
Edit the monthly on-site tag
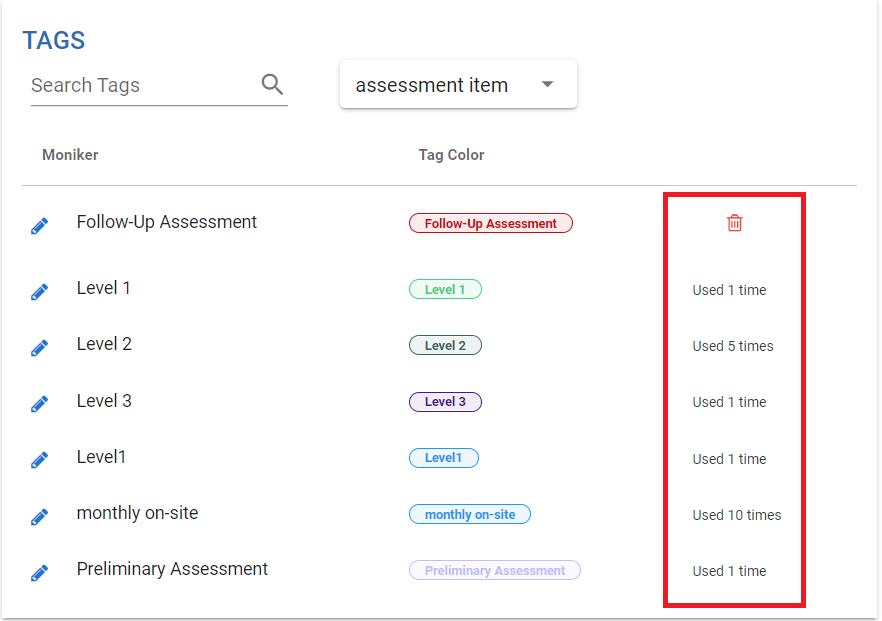(x=39, y=517)
